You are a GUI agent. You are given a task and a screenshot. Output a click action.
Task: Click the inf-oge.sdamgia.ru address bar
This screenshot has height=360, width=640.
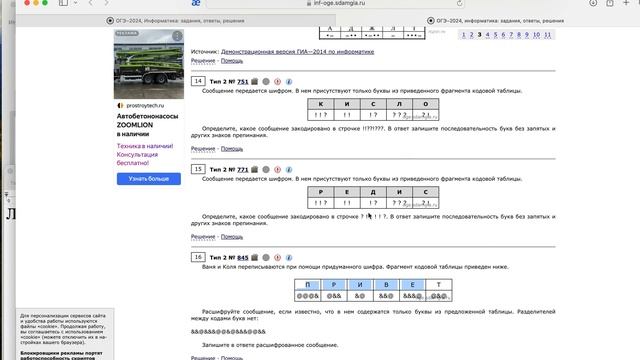336,3
